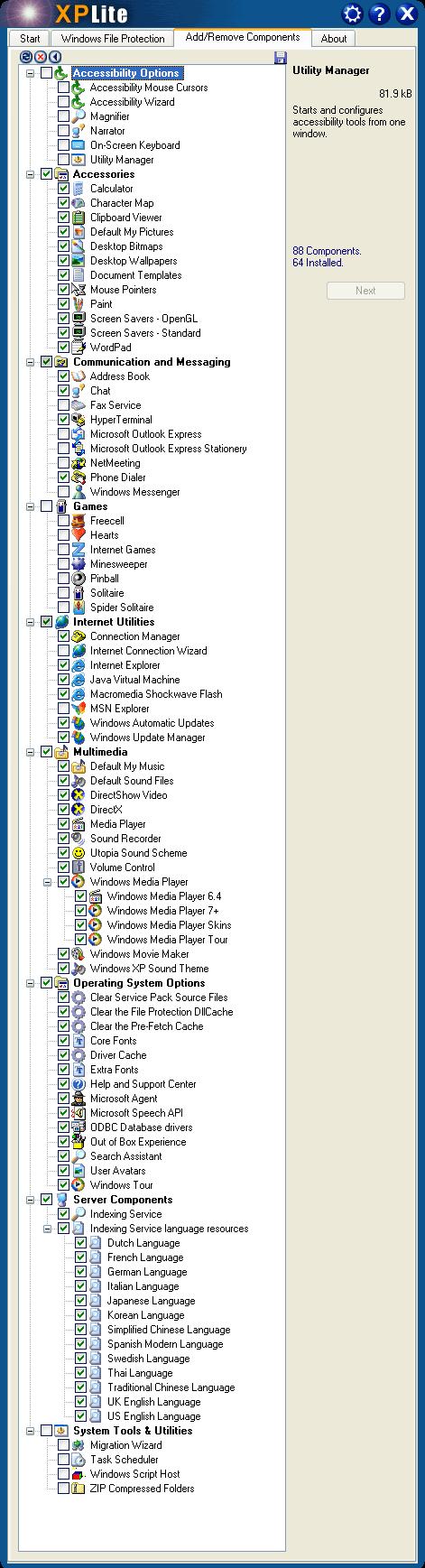Click the Next button
The image size is (425, 1568).
point(365,291)
